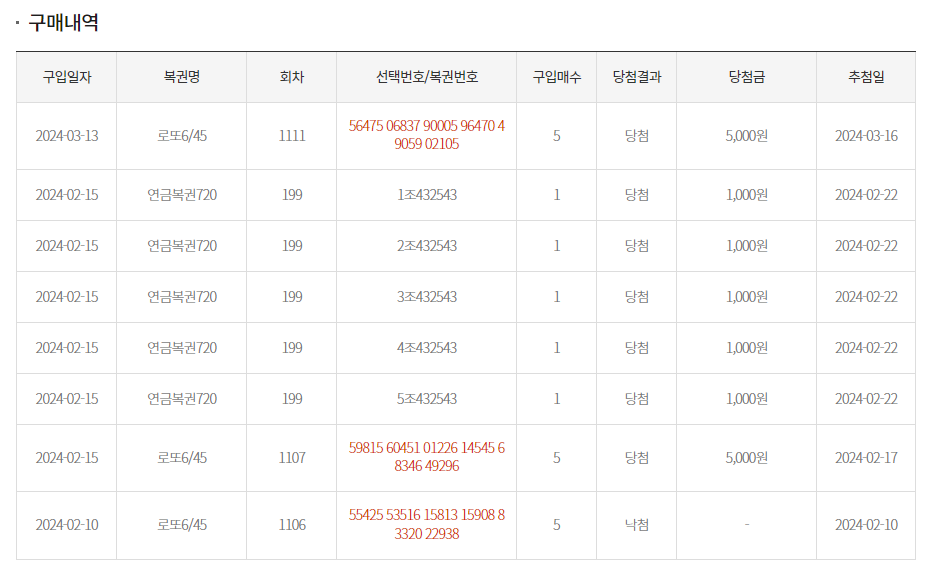Click the 구매내역 section heading
This screenshot has height=579, width=926.
click(x=63, y=23)
